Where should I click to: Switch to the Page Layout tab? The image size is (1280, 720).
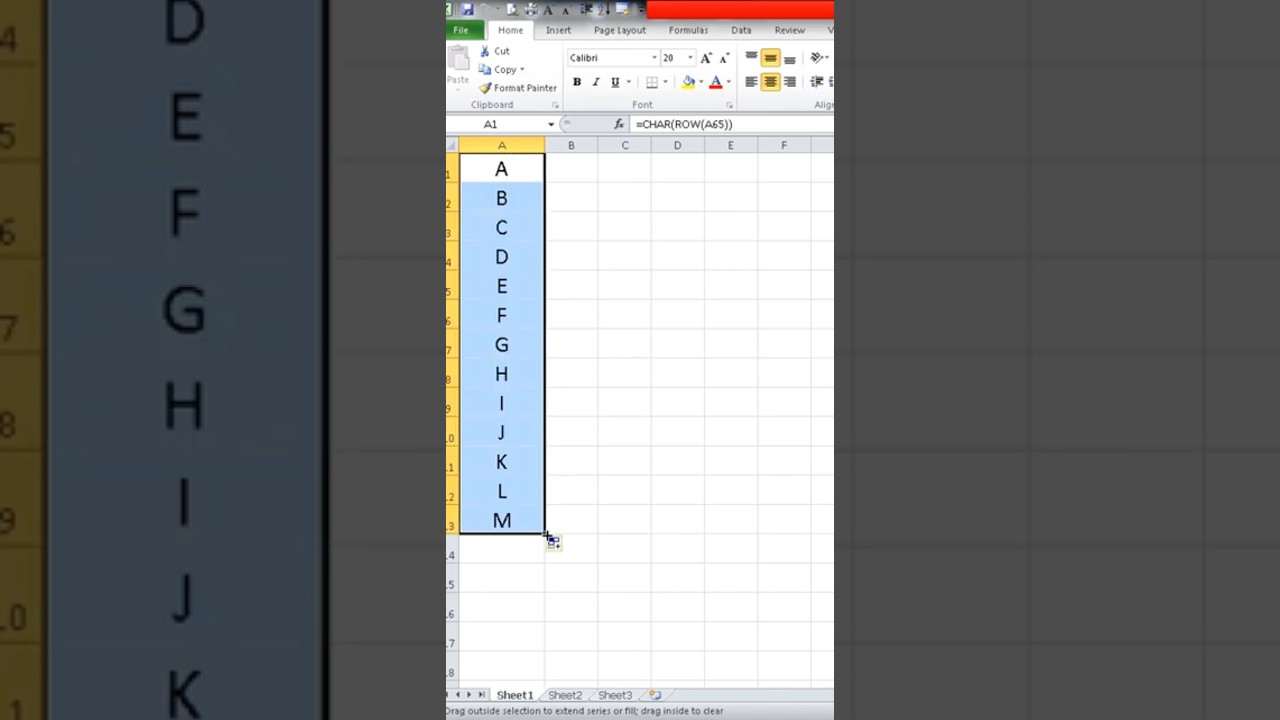click(620, 30)
